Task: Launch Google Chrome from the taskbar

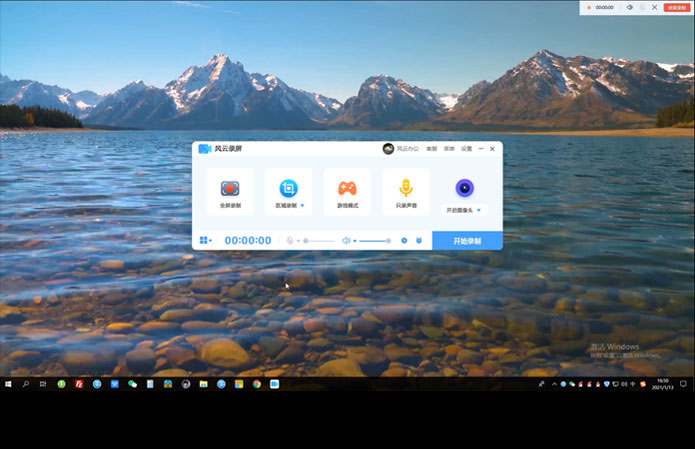Action: pyautogui.click(x=257, y=384)
